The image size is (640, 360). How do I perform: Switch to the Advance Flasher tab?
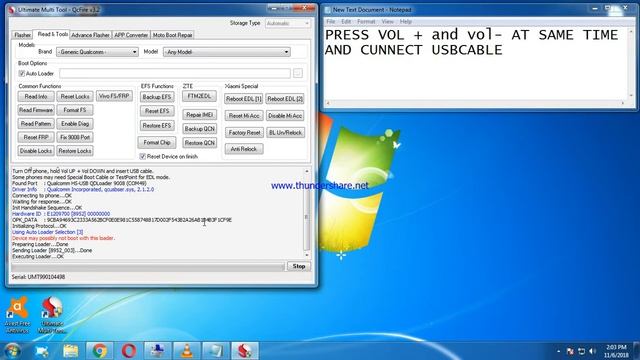(90, 35)
